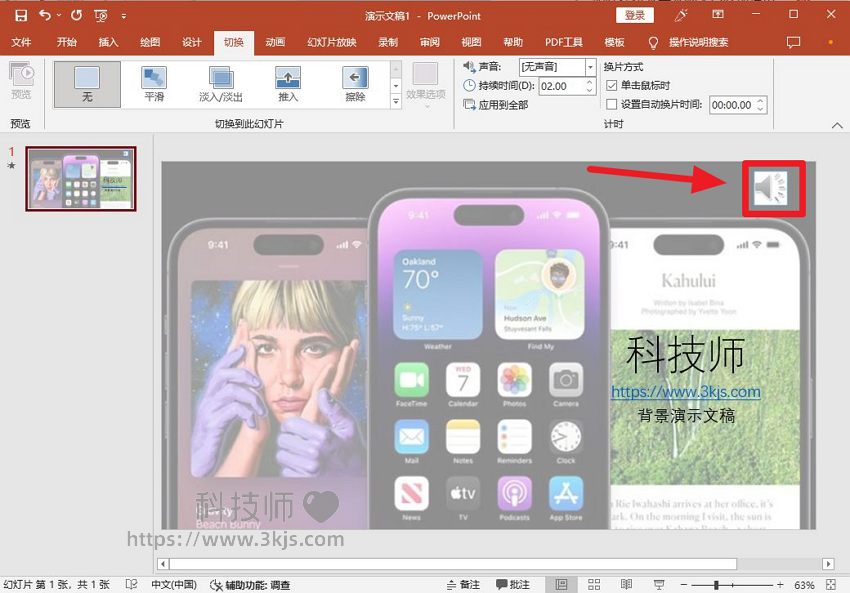
Task: Toggle the 批注 comments pane
Action: pos(513,584)
